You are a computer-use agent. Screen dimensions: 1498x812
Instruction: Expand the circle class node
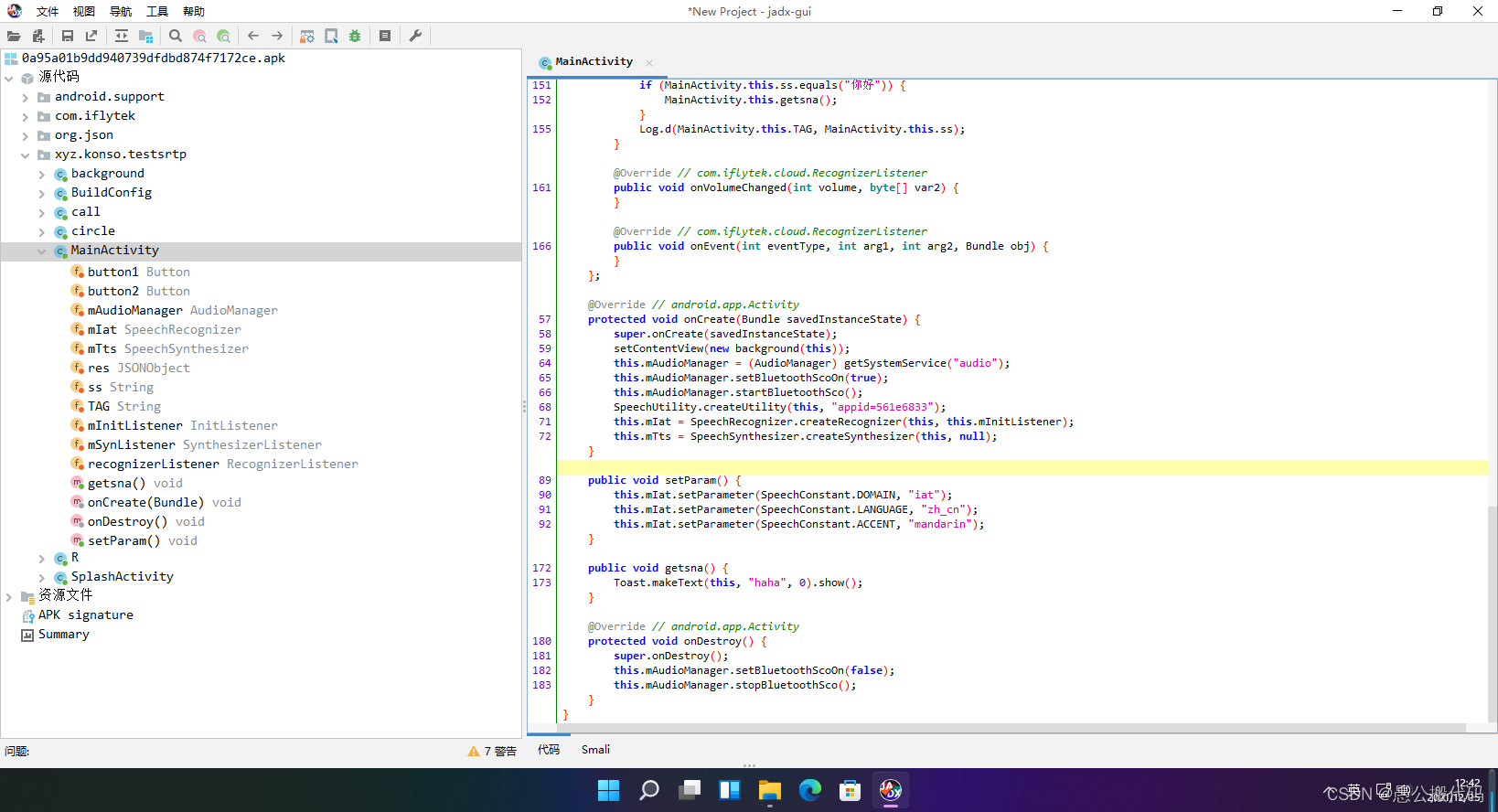coord(42,231)
